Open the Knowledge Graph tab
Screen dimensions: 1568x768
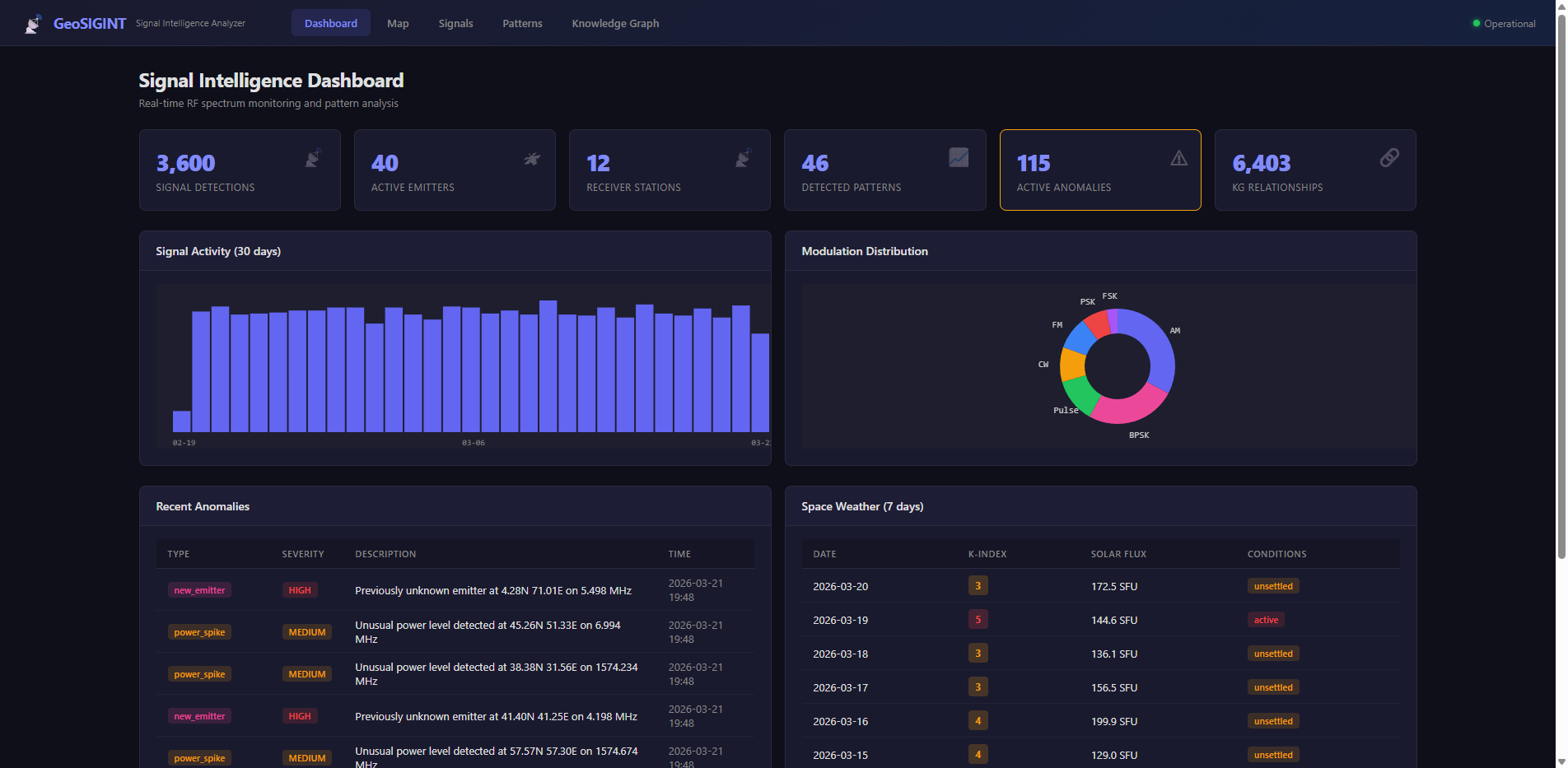[x=615, y=23]
